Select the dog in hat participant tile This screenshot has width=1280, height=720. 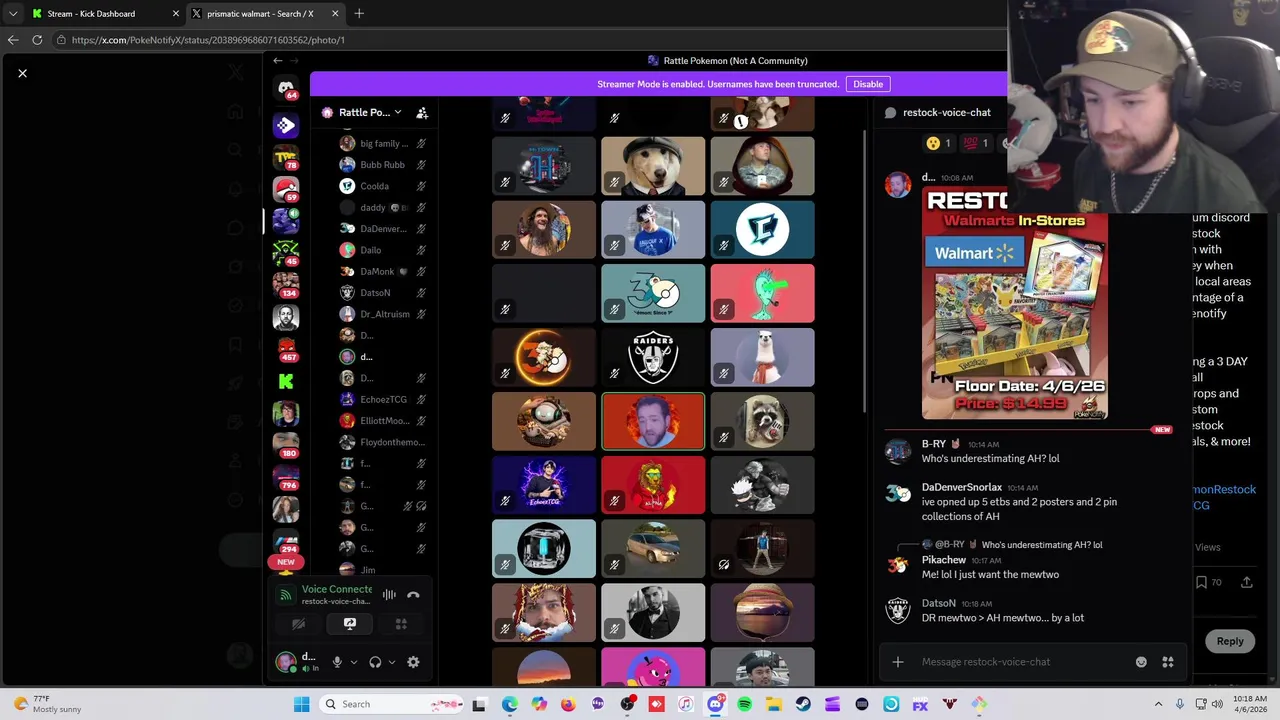coord(653,166)
